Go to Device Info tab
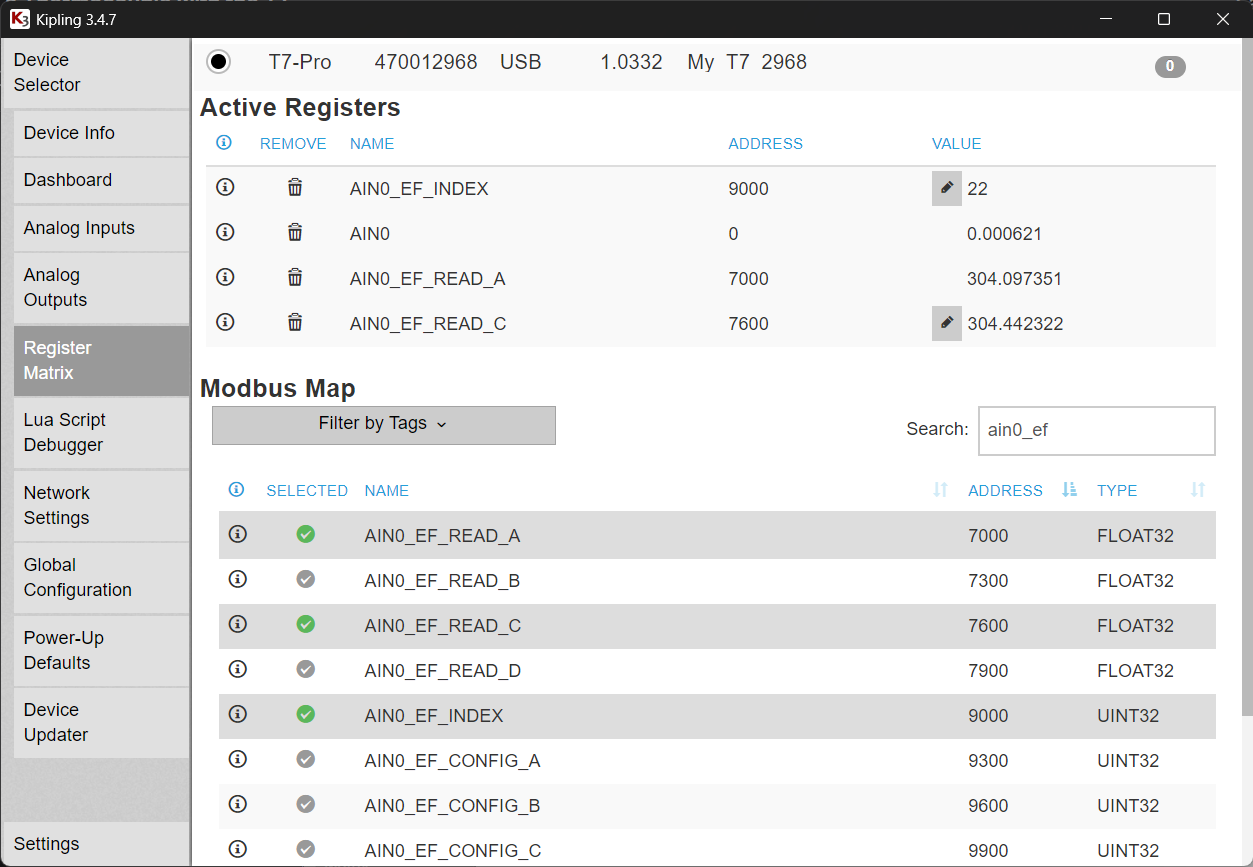 101,133
